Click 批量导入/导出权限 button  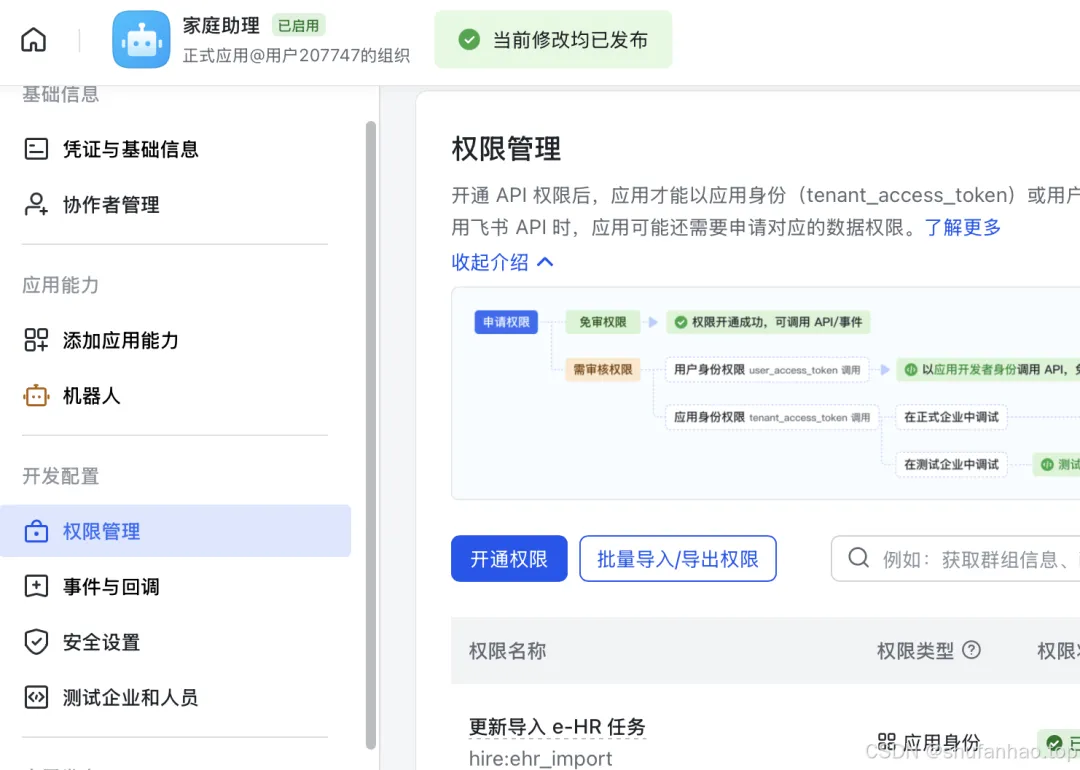point(678,559)
